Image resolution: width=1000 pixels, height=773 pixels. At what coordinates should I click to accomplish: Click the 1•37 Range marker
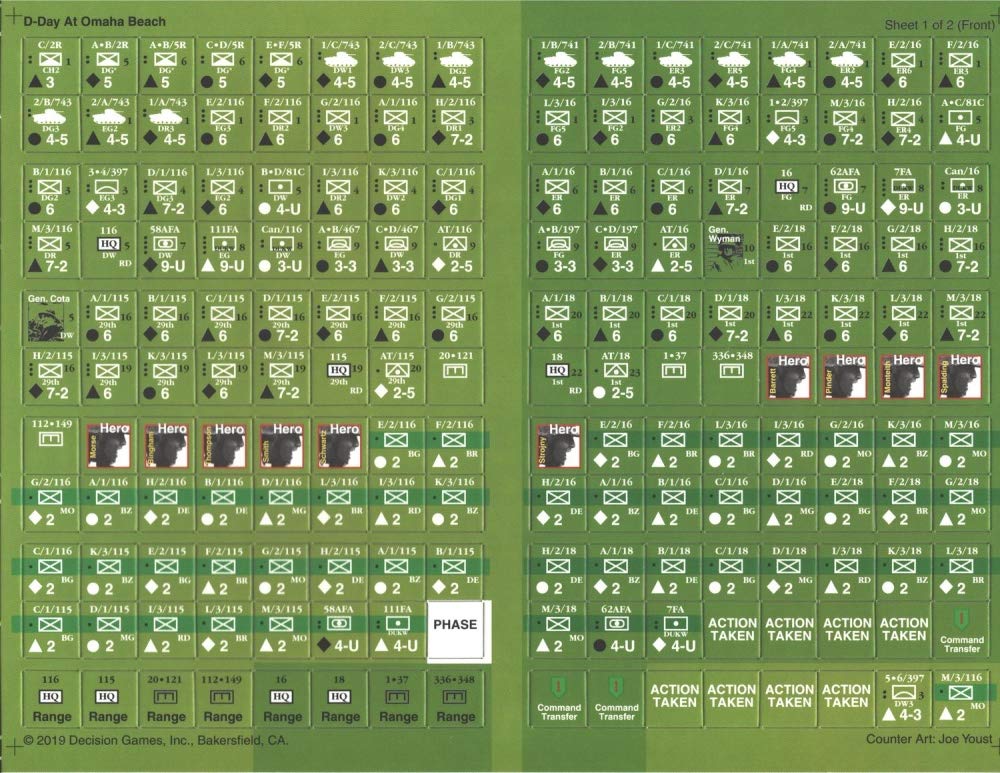pos(397,698)
